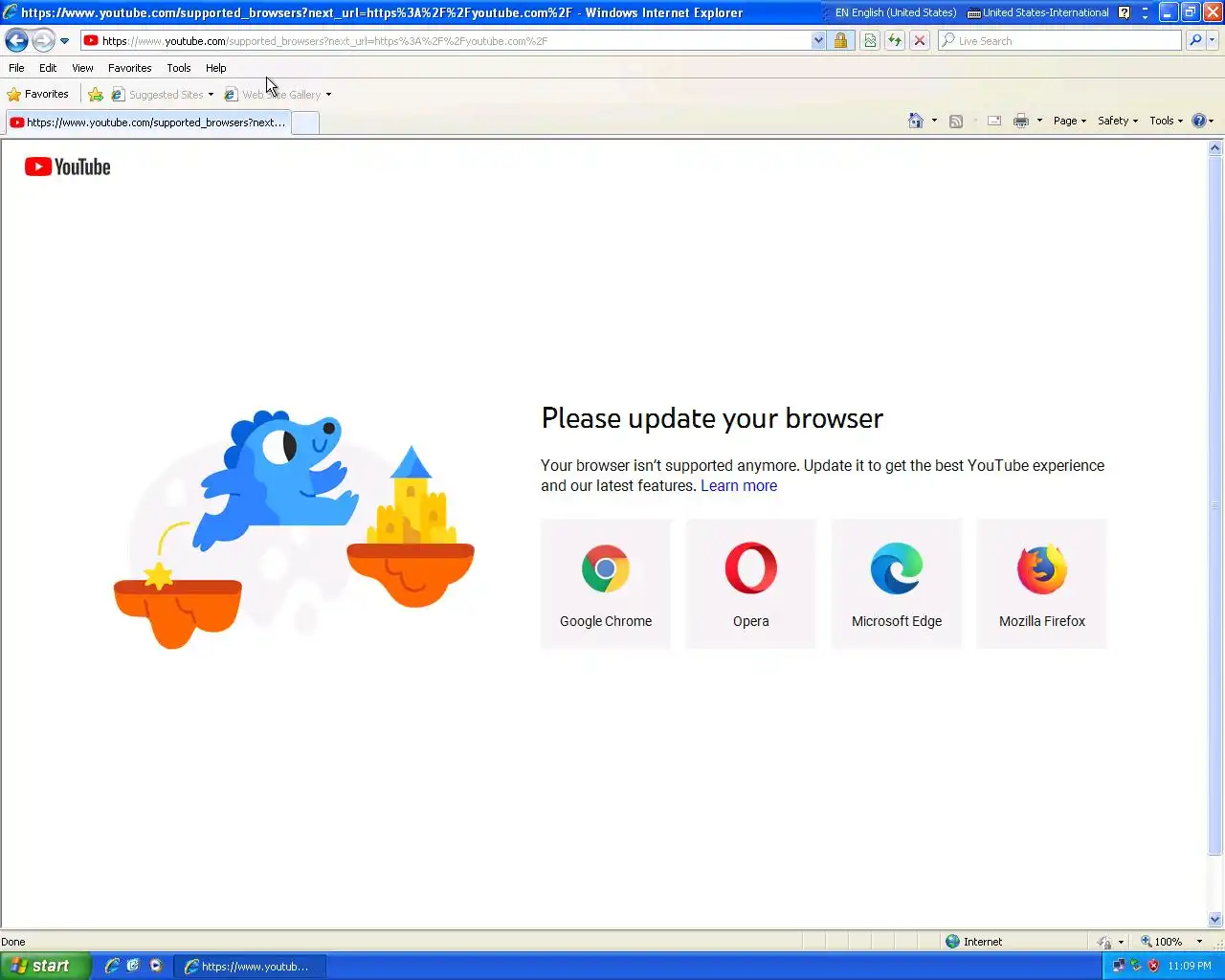The image size is (1225, 980).
Task: Click the Mozilla Firefox label text
Action: point(1042,621)
